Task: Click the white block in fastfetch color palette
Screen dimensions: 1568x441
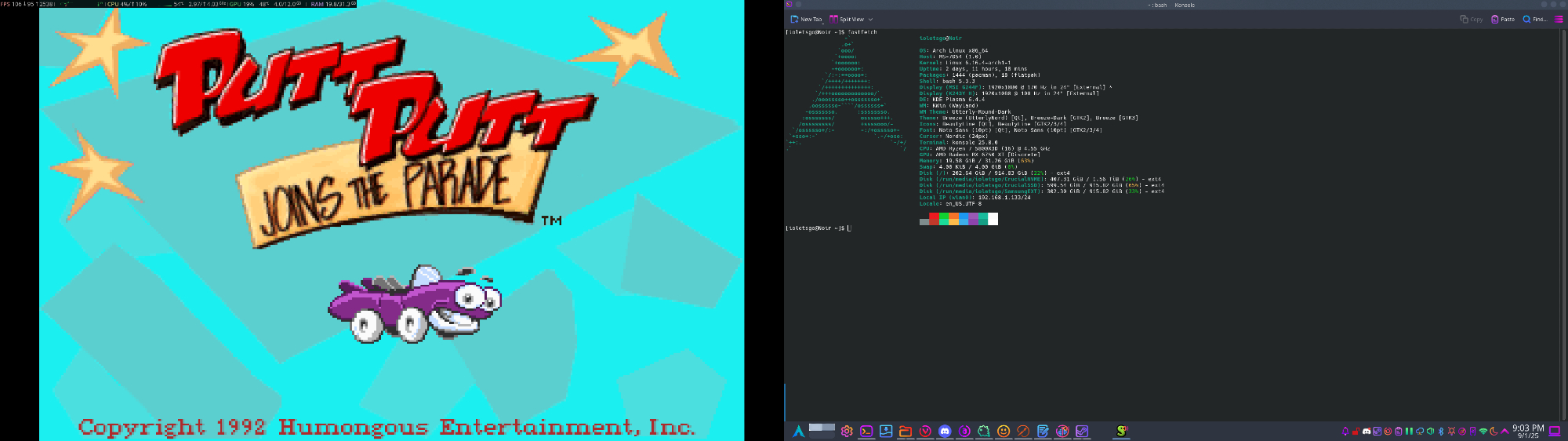Action: tap(993, 219)
